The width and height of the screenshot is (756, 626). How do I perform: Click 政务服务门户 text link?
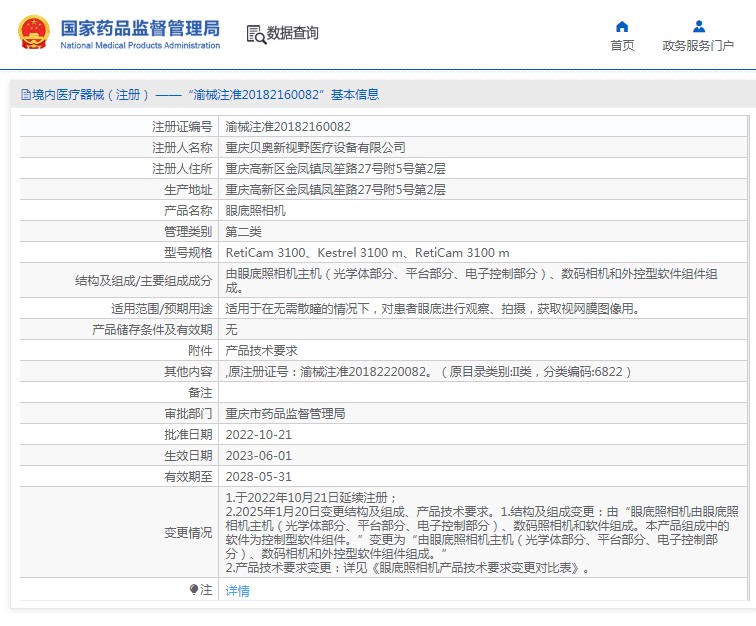(698, 45)
